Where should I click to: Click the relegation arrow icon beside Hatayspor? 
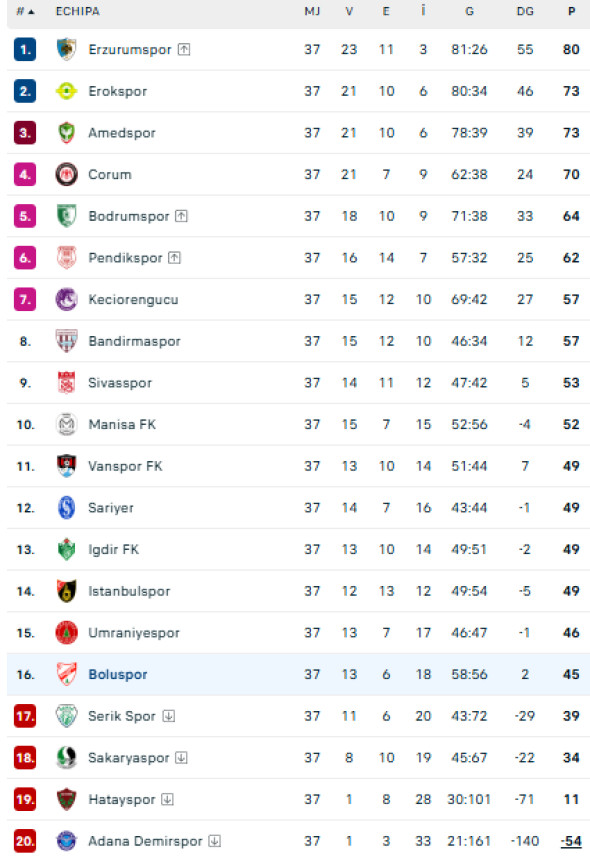pyautogui.click(x=168, y=799)
